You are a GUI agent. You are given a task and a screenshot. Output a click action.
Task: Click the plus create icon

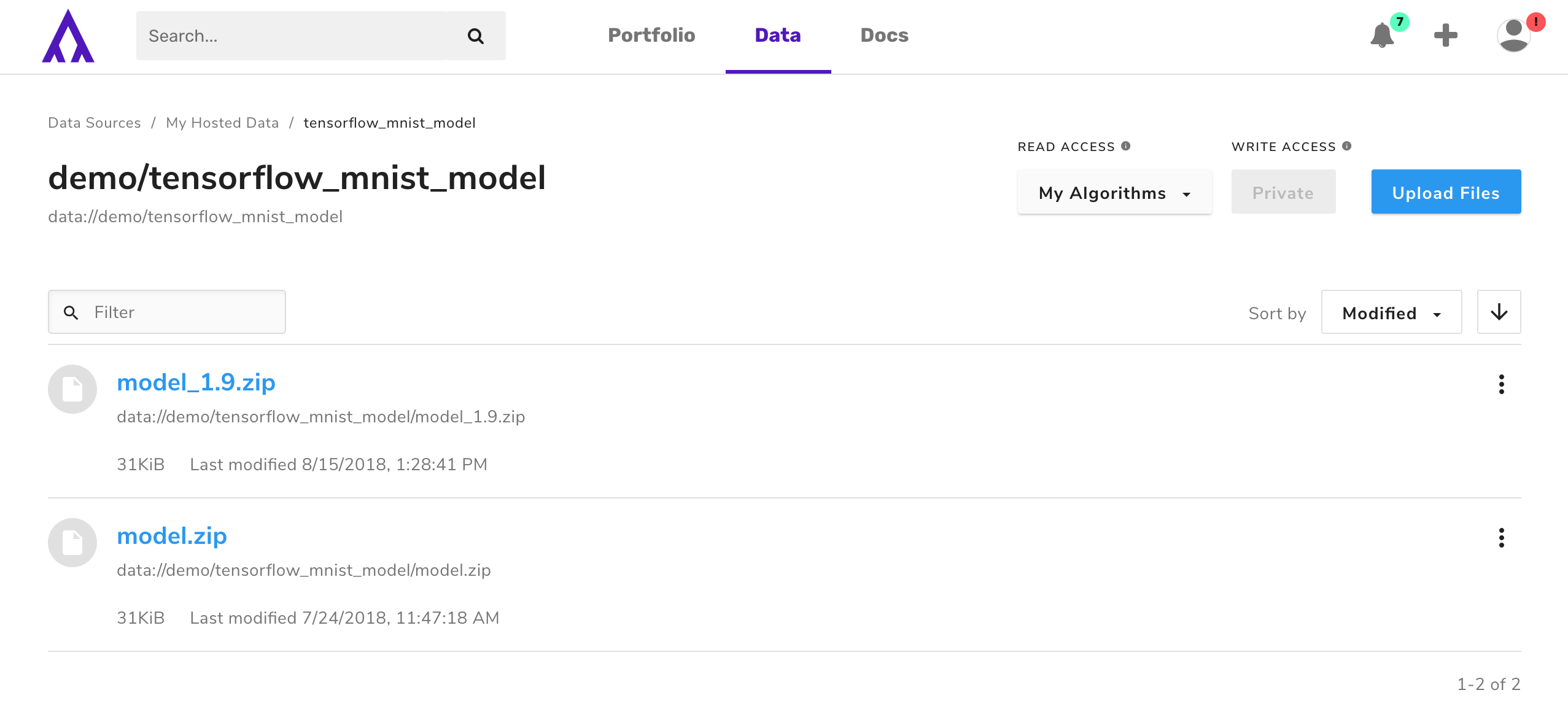pos(1446,35)
